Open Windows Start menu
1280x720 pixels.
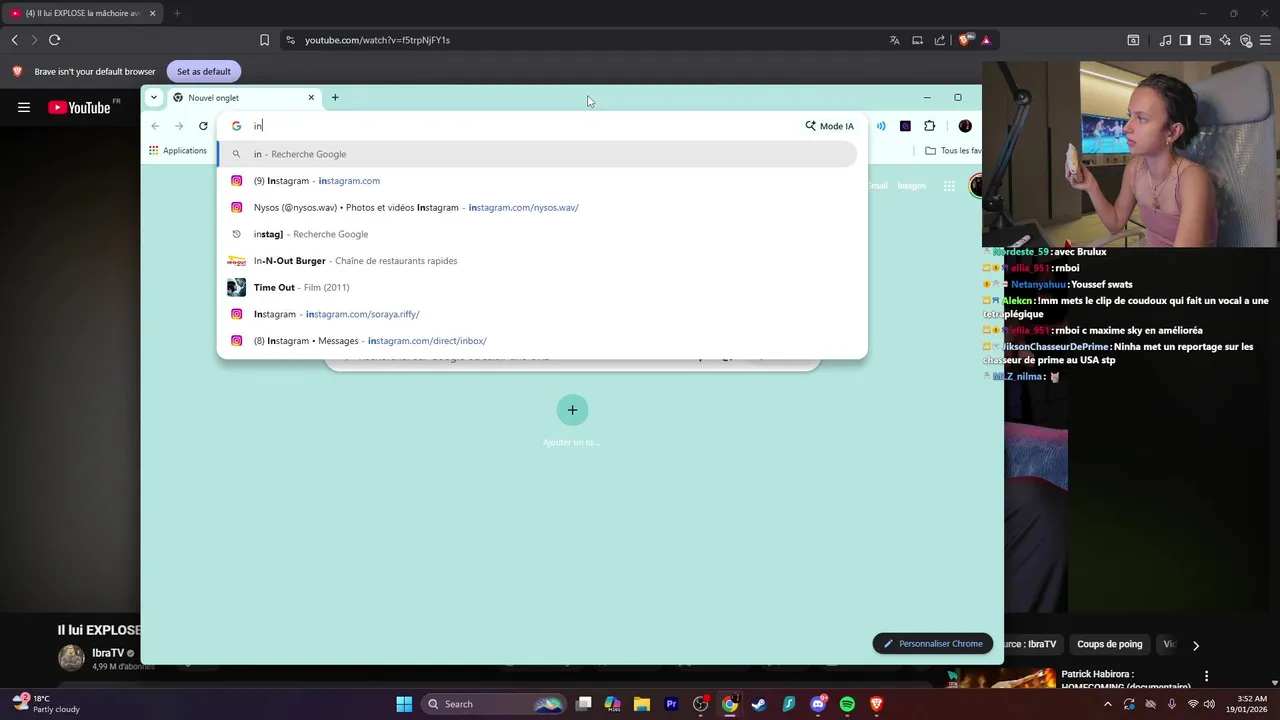(x=404, y=704)
